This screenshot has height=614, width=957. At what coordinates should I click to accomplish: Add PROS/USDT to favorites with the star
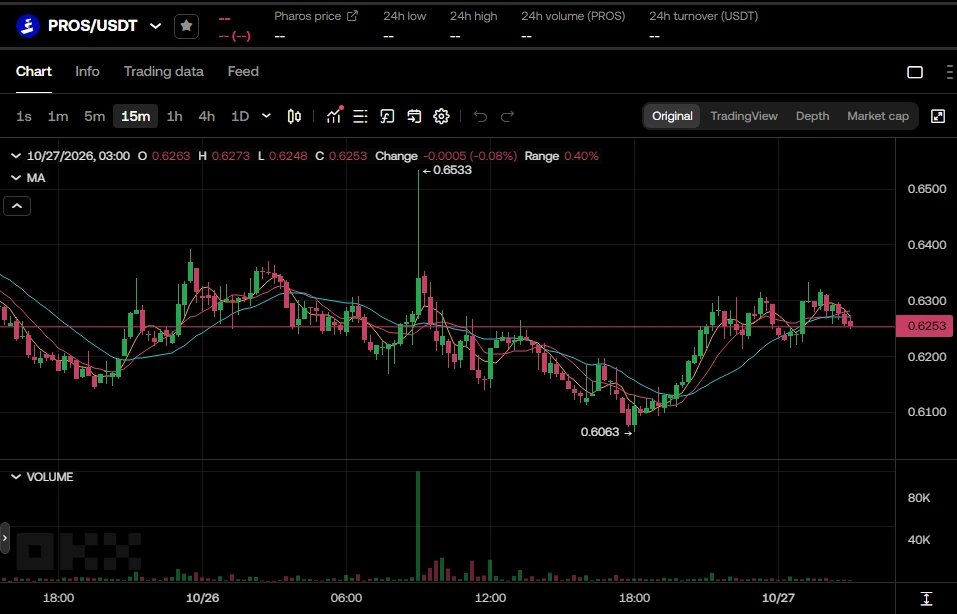coord(186,26)
